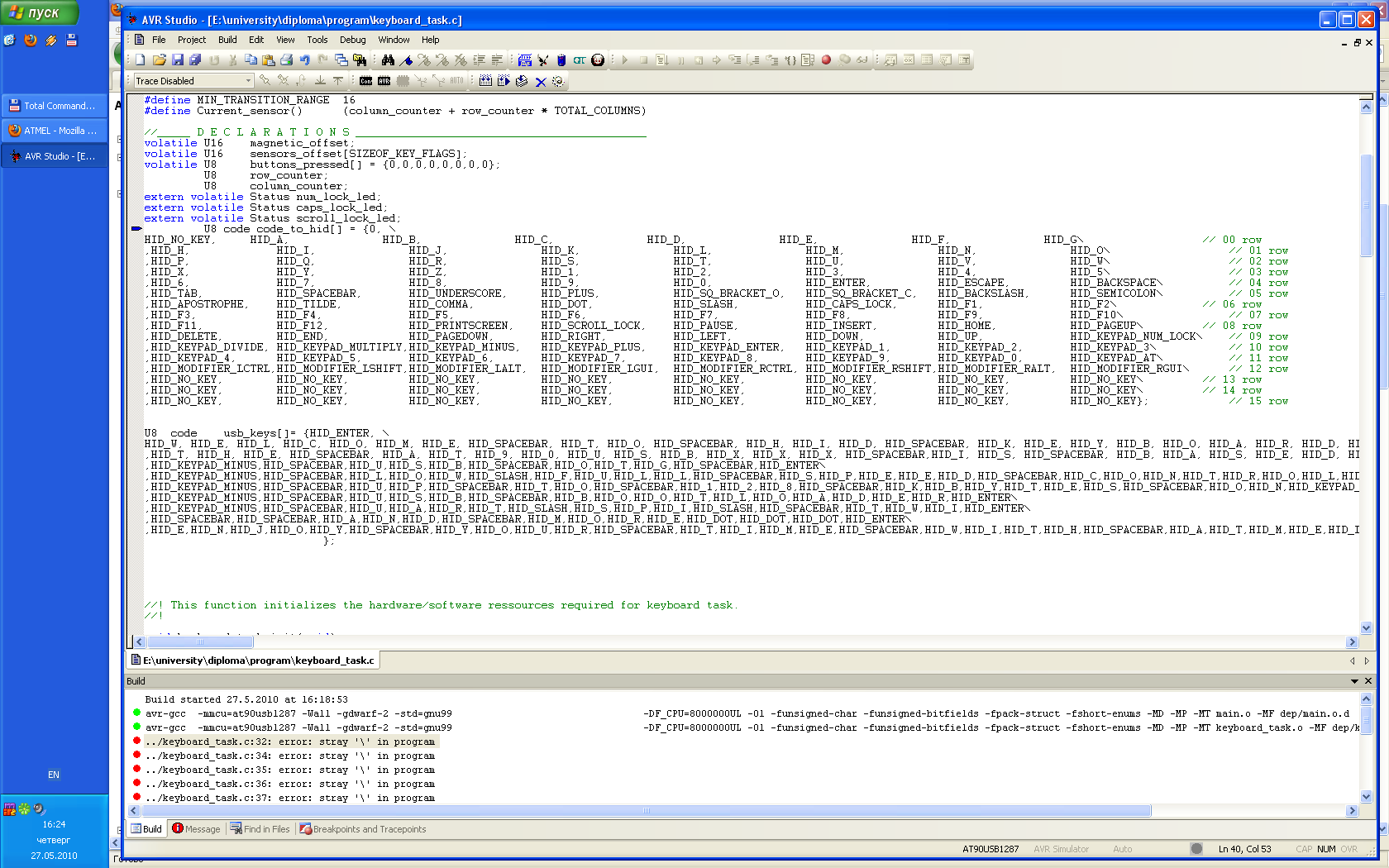Click the Find binoculars icon
The height and width of the screenshot is (868, 1389).
pyautogui.click(x=388, y=60)
